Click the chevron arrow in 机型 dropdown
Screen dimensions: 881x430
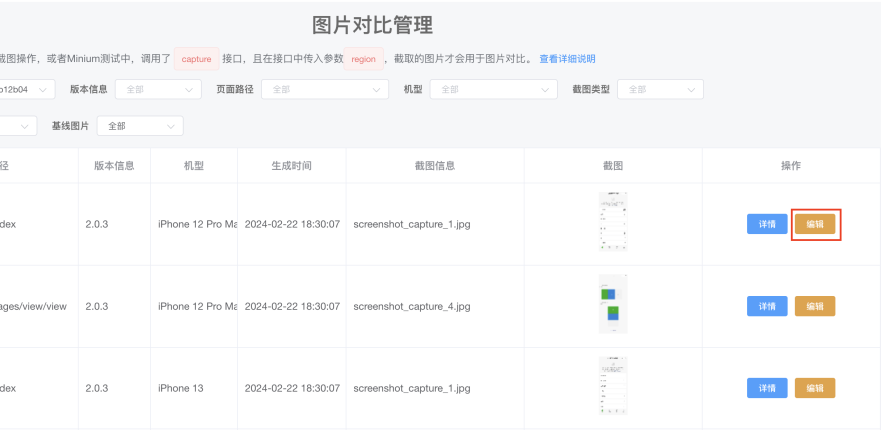pos(544,89)
